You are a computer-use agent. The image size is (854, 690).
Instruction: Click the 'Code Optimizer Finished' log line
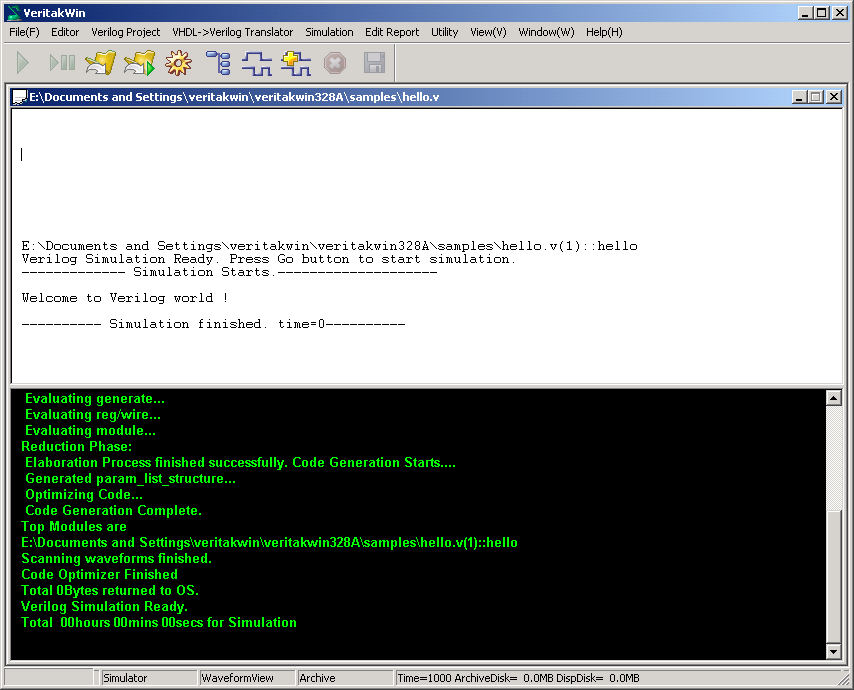tap(99, 575)
